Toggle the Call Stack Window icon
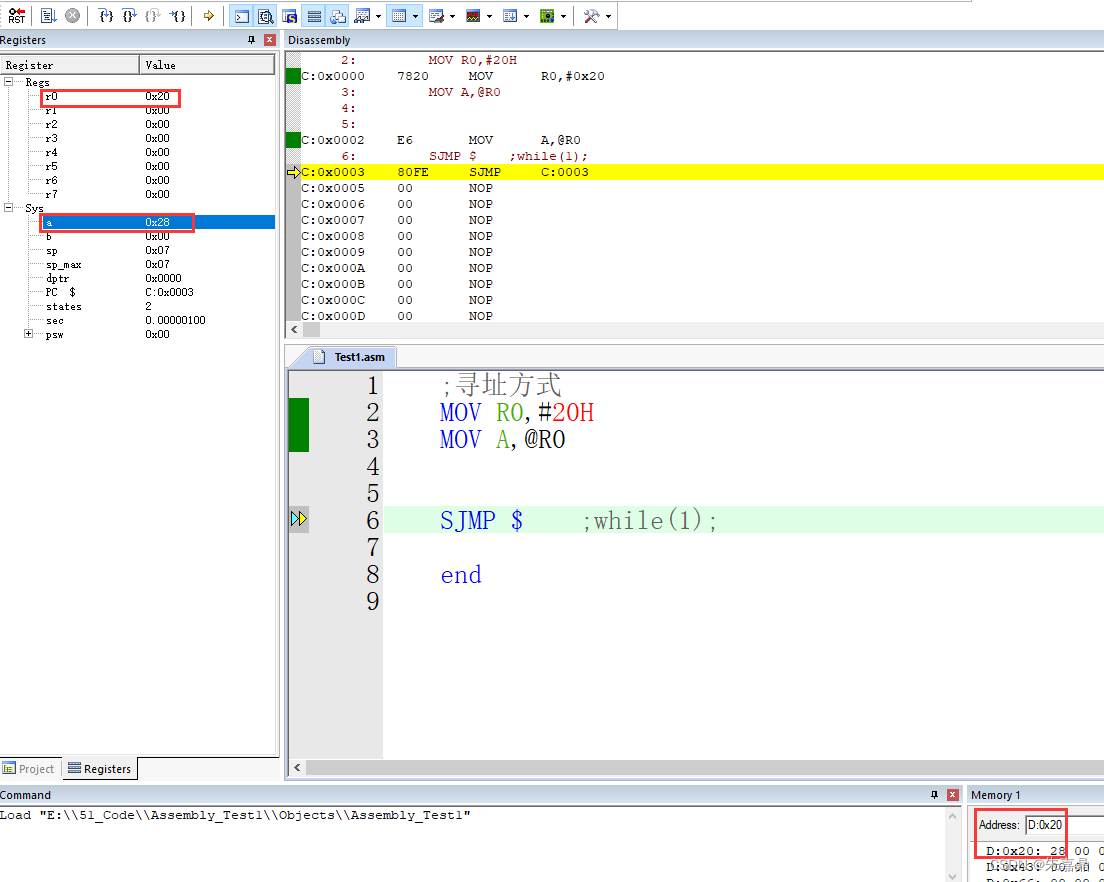 pyautogui.click(x=338, y=15)
